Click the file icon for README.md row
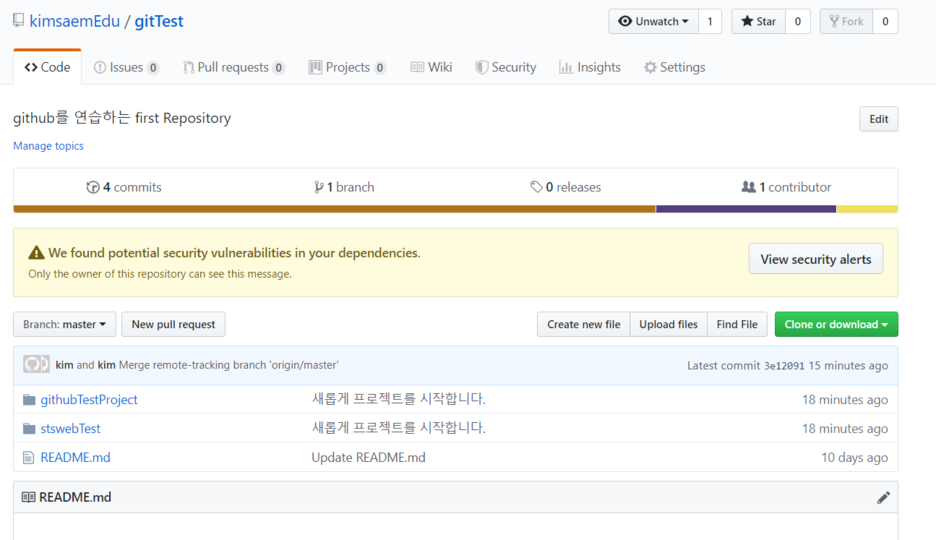This screenshot has height=540, width=936. 28,458
